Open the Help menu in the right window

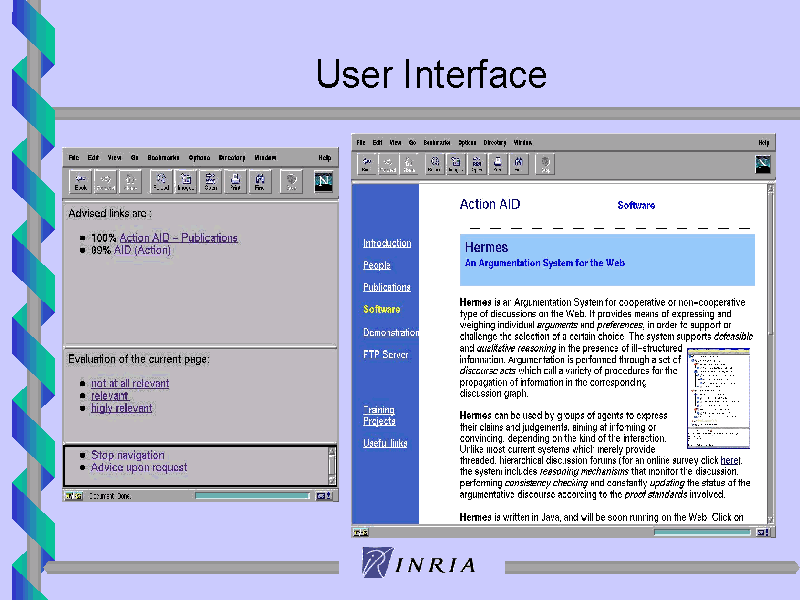point(763,142)
